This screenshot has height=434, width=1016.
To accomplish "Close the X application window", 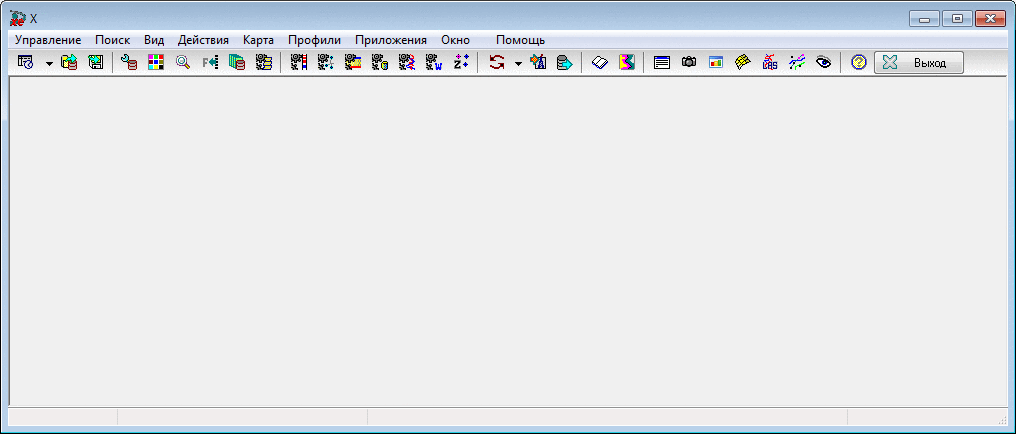I will [990, 19].
